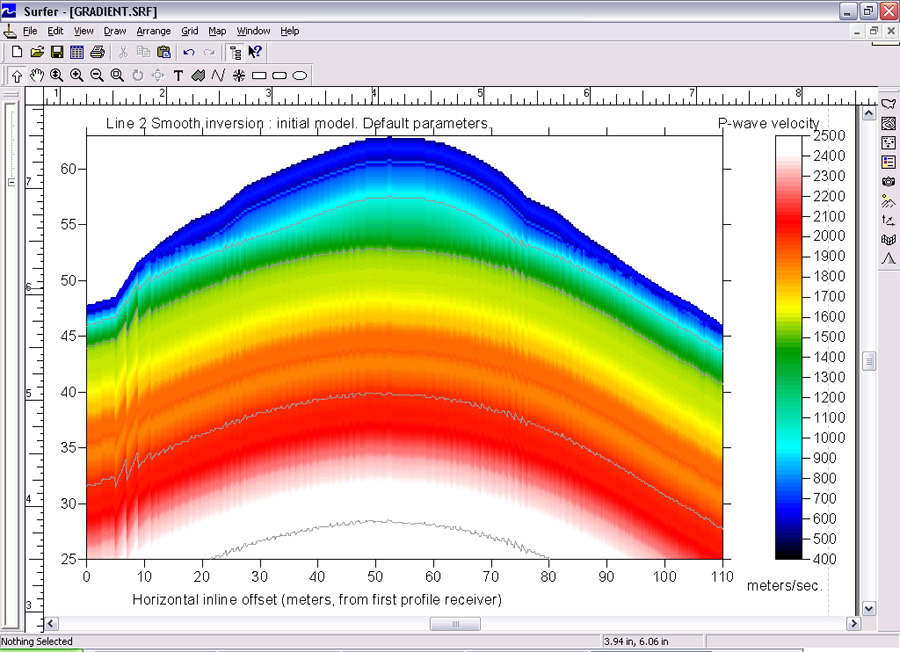Copy the selection to the clipboard

(143, 52)
